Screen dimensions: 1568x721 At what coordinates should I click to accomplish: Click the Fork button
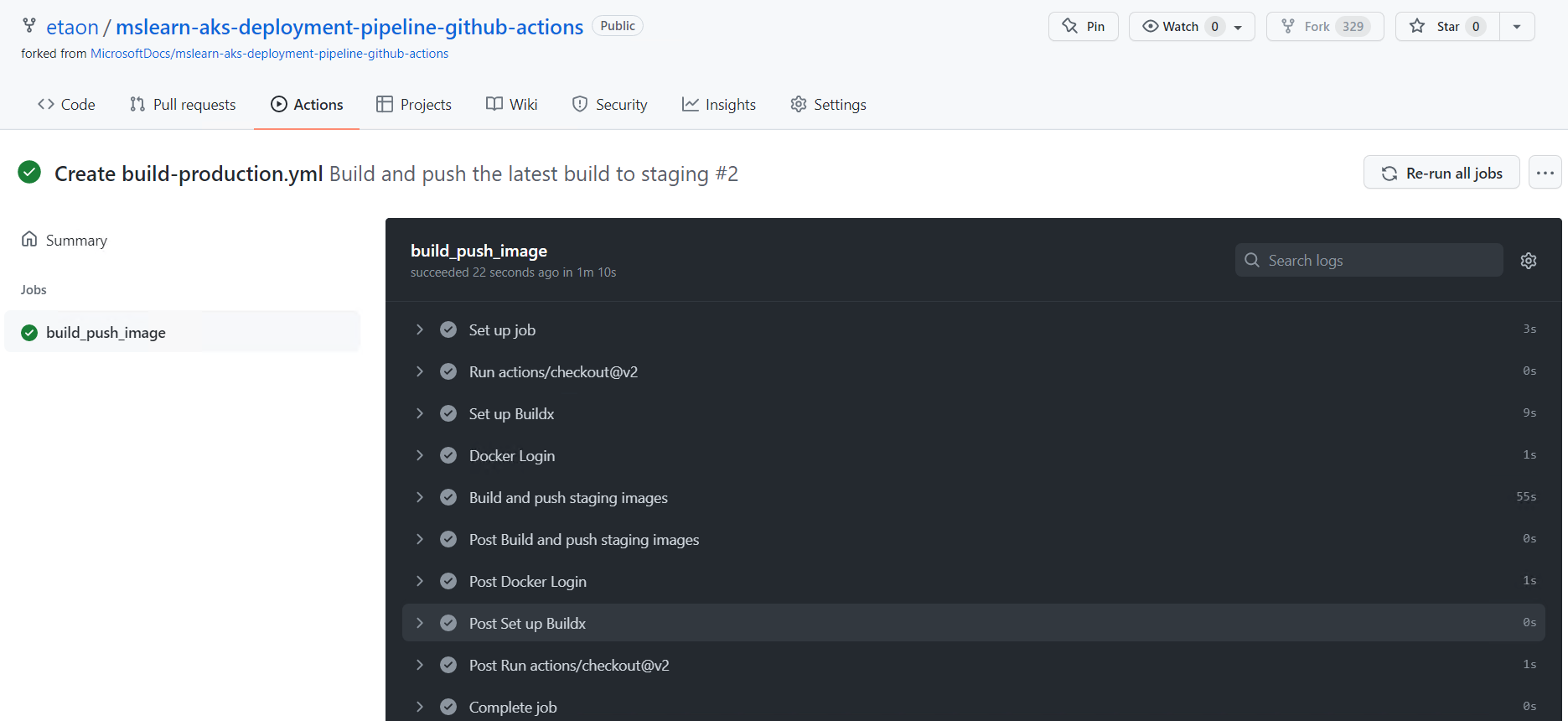click(1325, 27)
